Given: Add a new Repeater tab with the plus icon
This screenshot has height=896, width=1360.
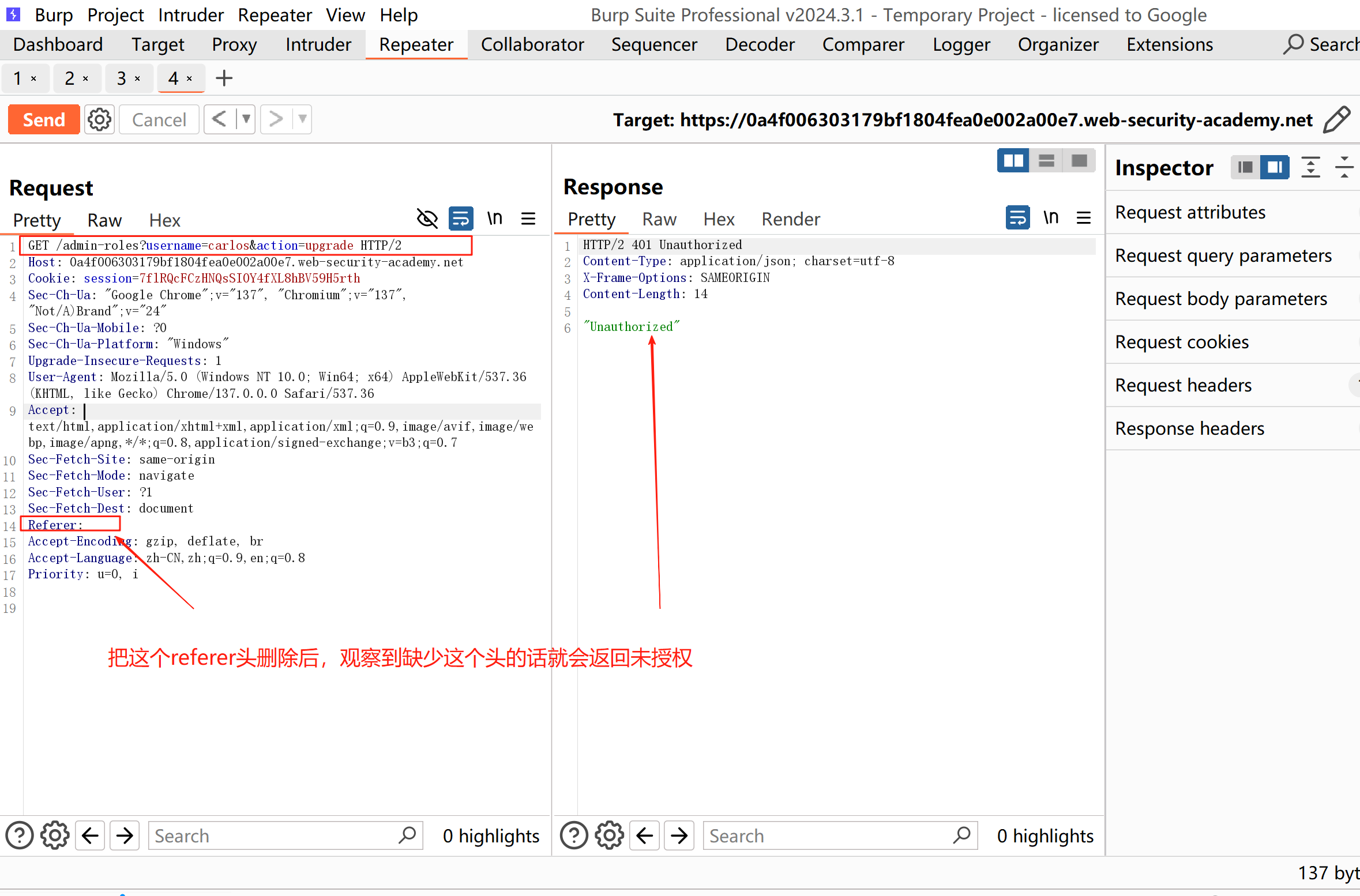Looking at the screenshot, I should [x=224, y=78].
